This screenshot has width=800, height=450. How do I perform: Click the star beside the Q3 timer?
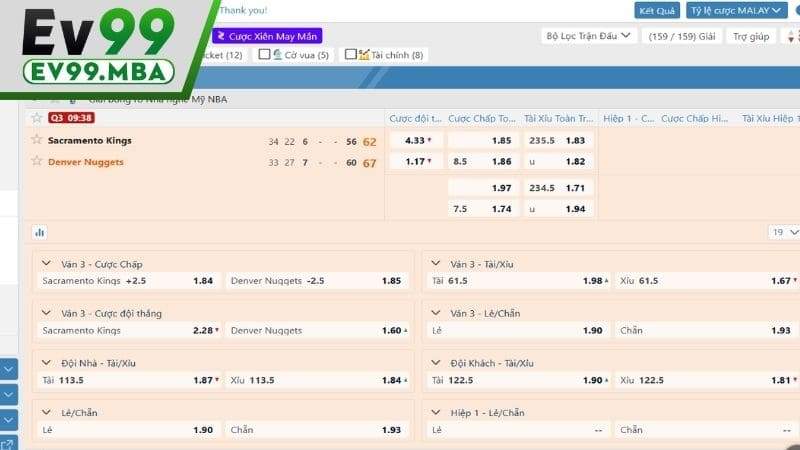37,117
